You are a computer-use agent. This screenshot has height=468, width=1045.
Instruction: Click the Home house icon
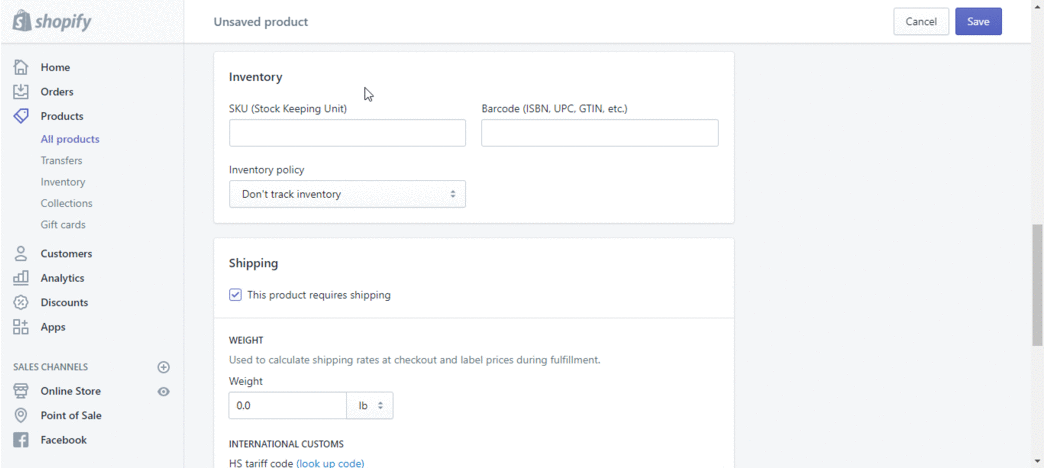pos(21,67)
